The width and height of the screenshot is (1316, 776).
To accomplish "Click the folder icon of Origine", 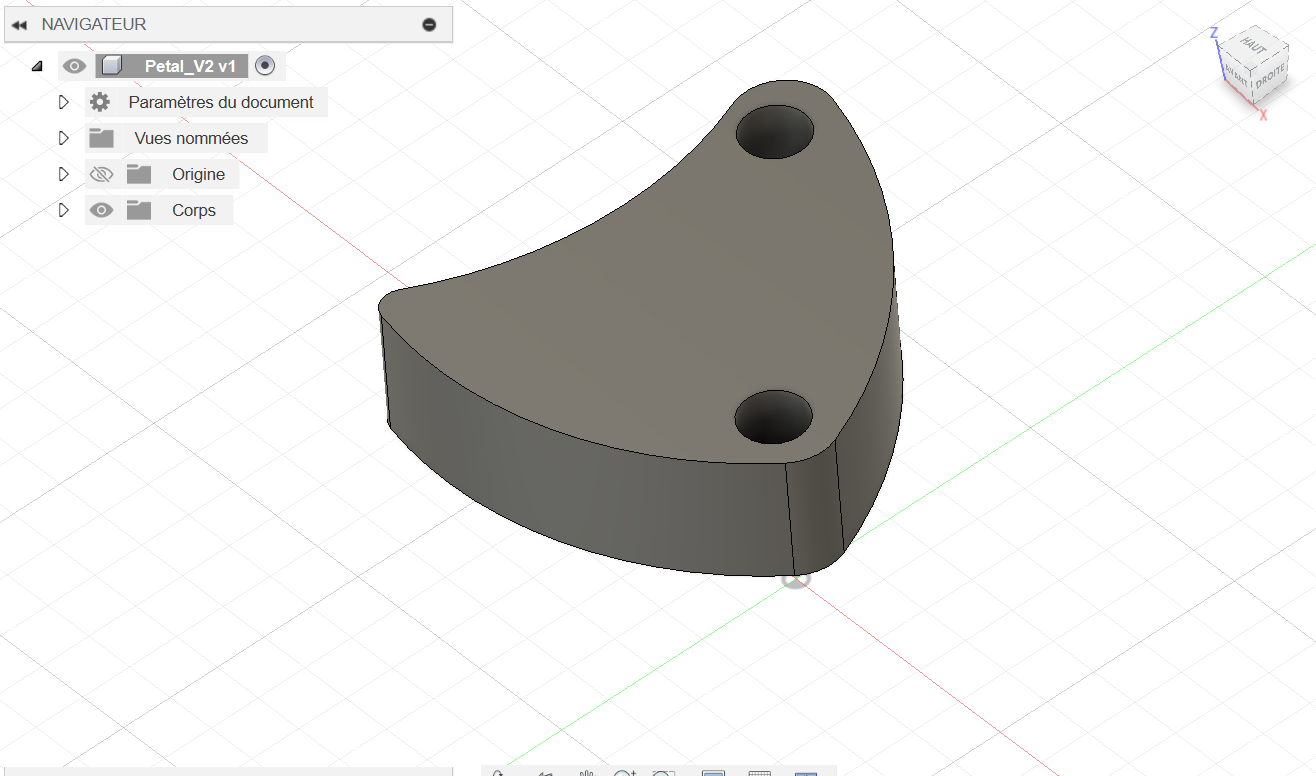I will [139, 174].
